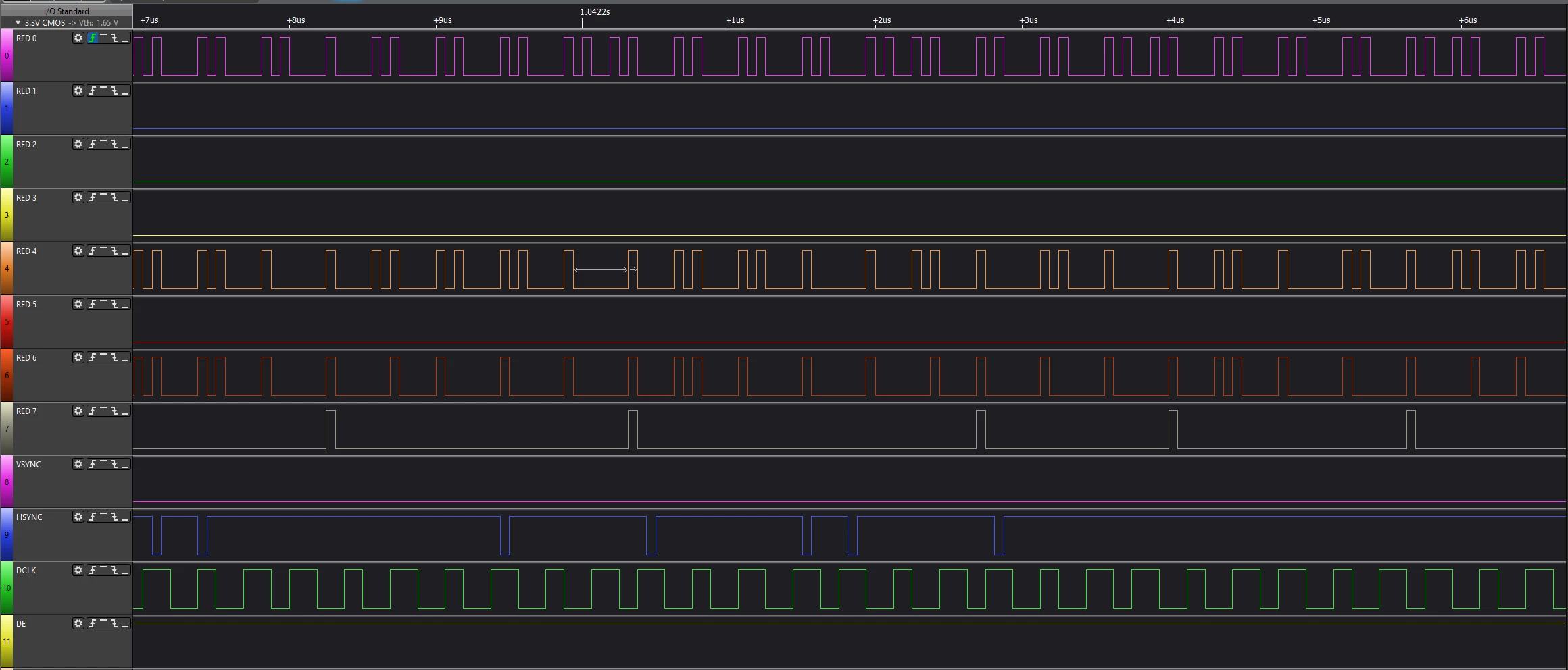Screen dimensions: 1568x670
Task: Set falling-edge trigger on RED 1
Action: (x=114, y=91)
